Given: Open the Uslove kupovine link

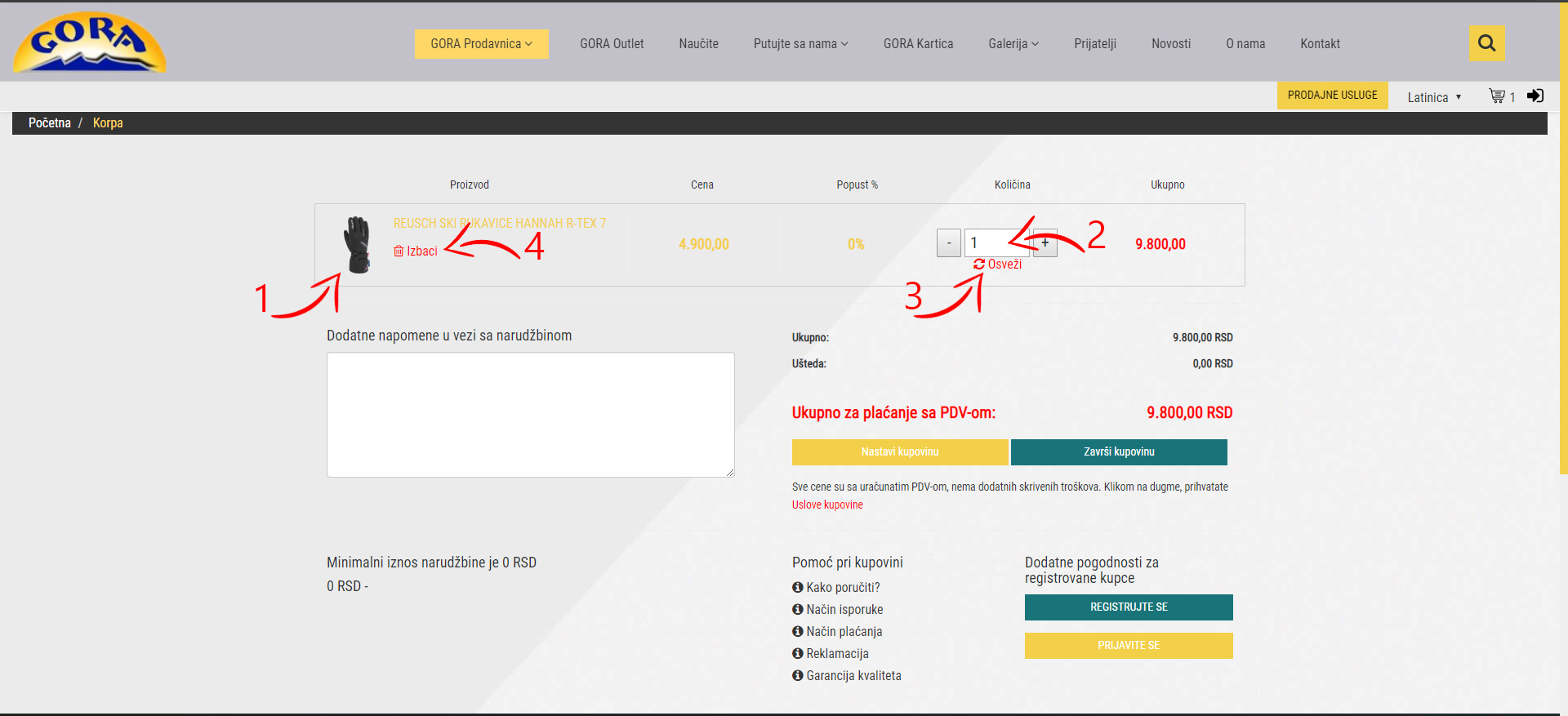Looking at the screenshot, I should tap(827, 505).
